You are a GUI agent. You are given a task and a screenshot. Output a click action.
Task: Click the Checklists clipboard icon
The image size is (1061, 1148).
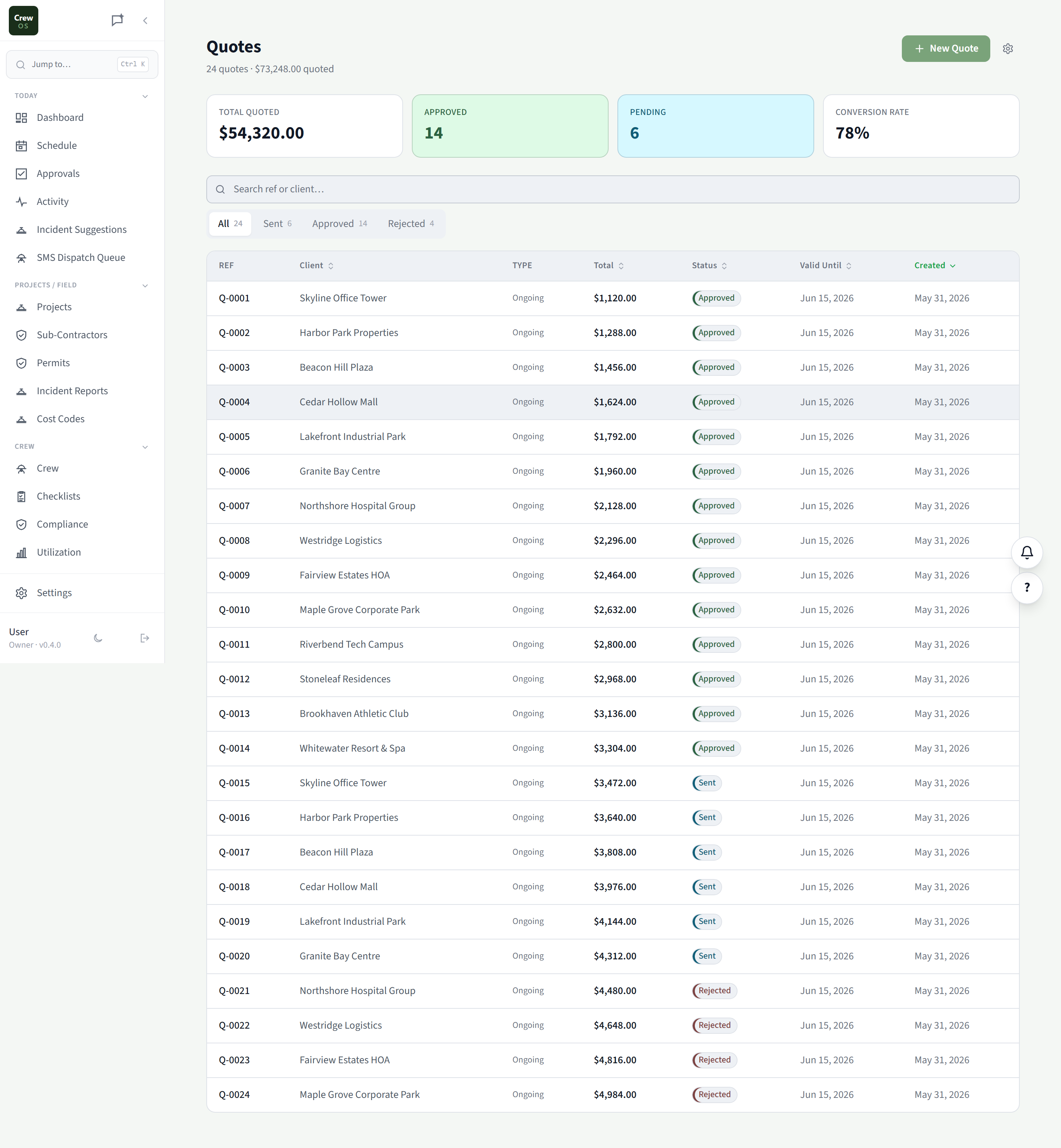click(21, 497)
